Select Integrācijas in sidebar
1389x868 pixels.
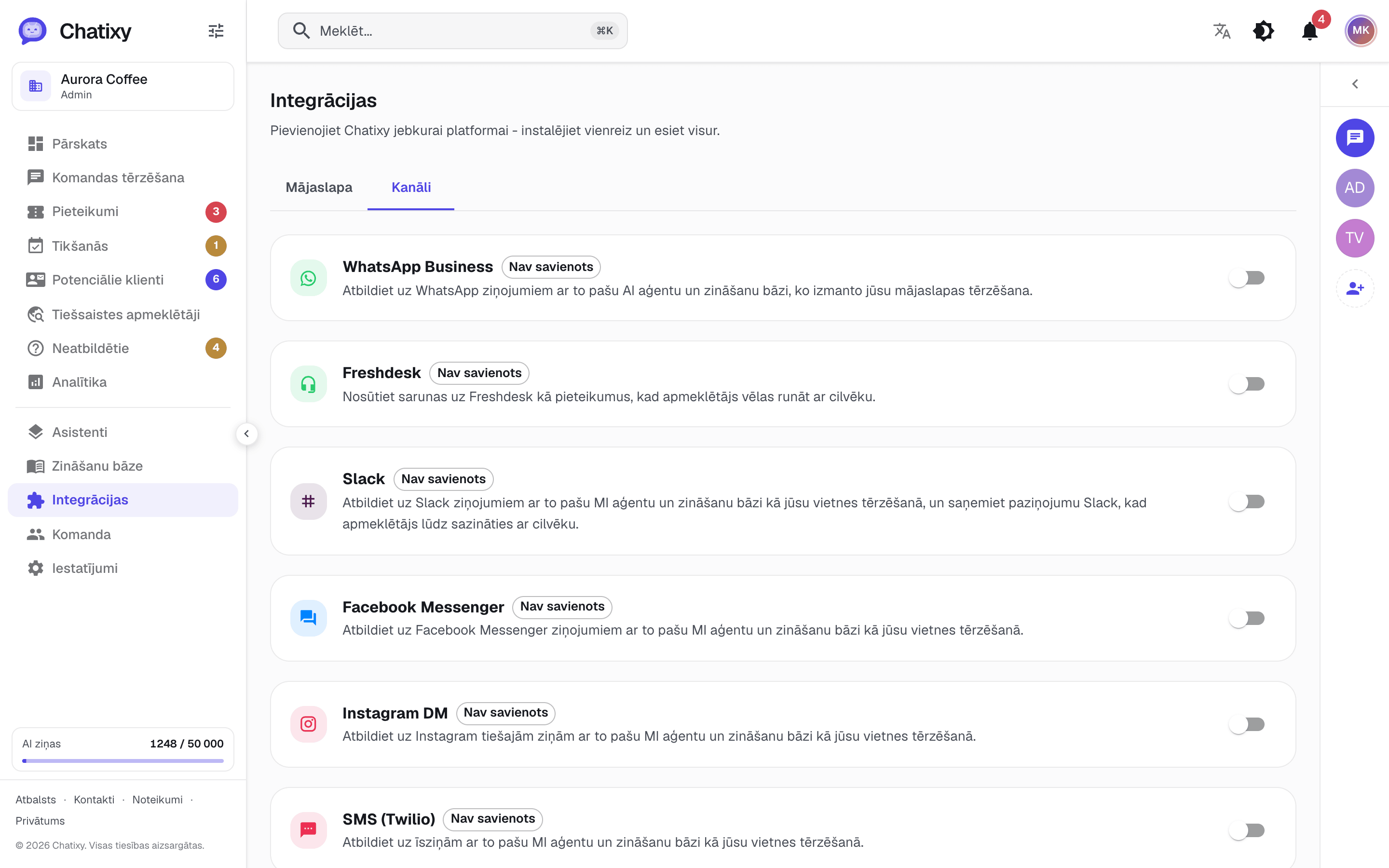pos(123,500)
